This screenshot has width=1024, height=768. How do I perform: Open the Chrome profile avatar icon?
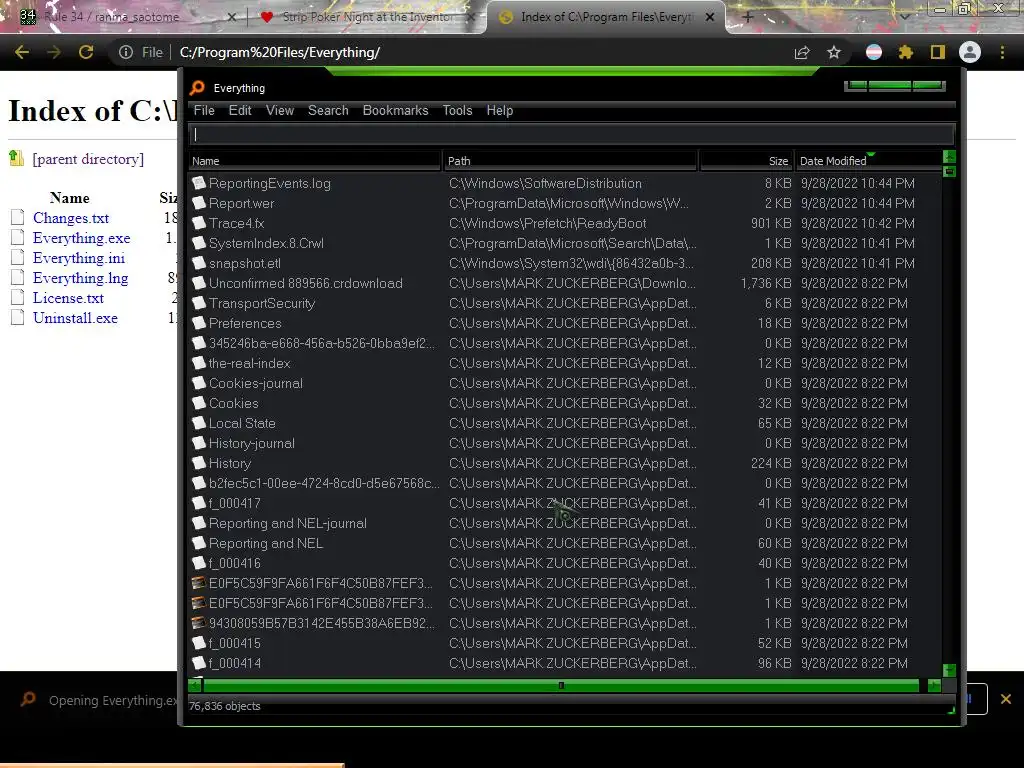970,52
